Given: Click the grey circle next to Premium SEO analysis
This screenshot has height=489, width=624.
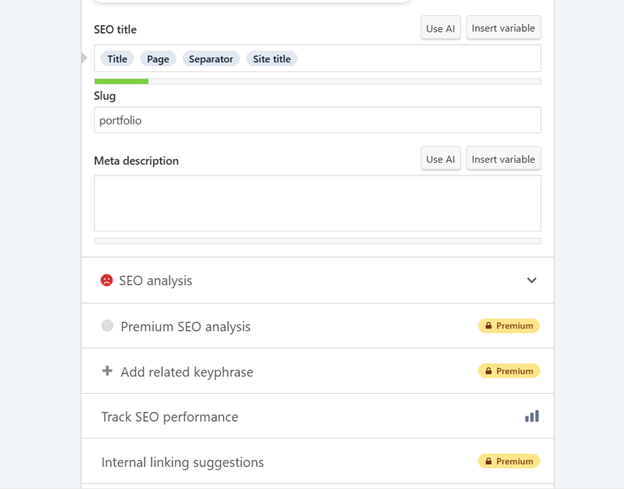Looking at the screenshot, I should [x=107, y=325].
